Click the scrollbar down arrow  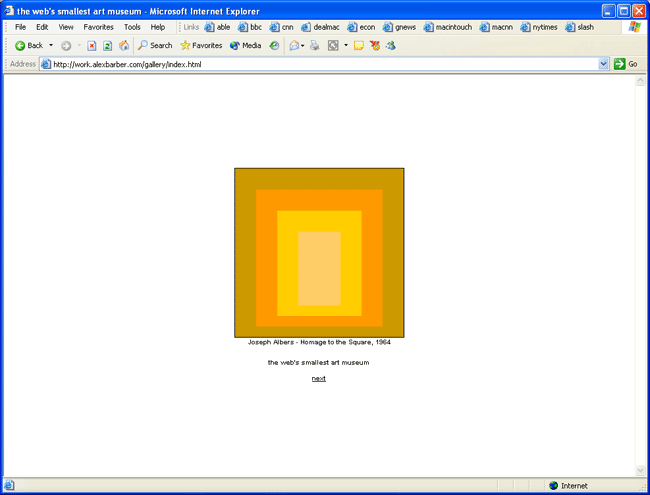(640, 470)
